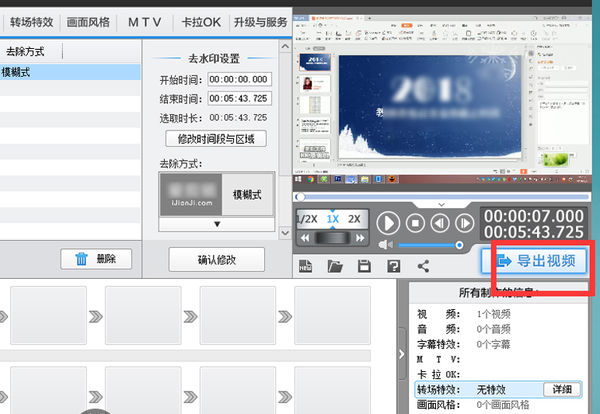600x414 pixels.
Task: Click the save project disk icon
Action: point(364,266)
